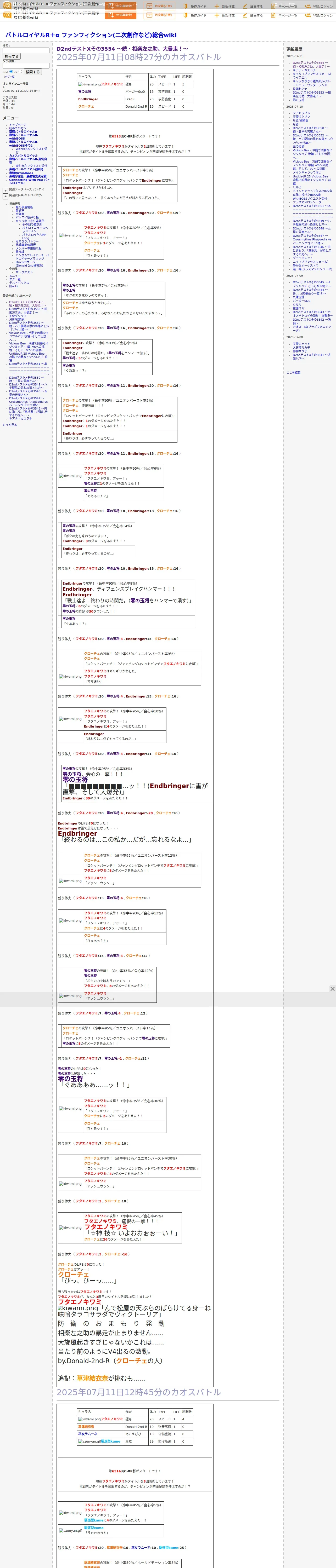The image size is (336, 1568).
Task: Open Connecting With you バトルロイヤル link
Action: pyautogui.click(x=29, y=181)
